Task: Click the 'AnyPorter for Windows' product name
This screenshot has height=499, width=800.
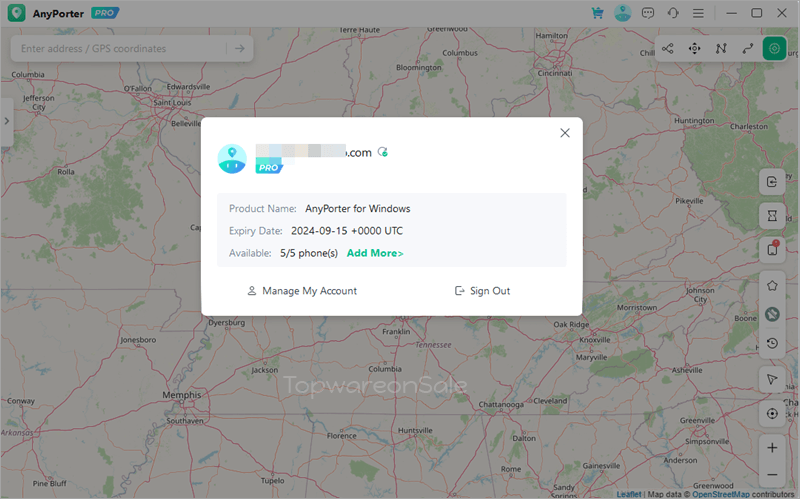Action: (x=358, y=209)
